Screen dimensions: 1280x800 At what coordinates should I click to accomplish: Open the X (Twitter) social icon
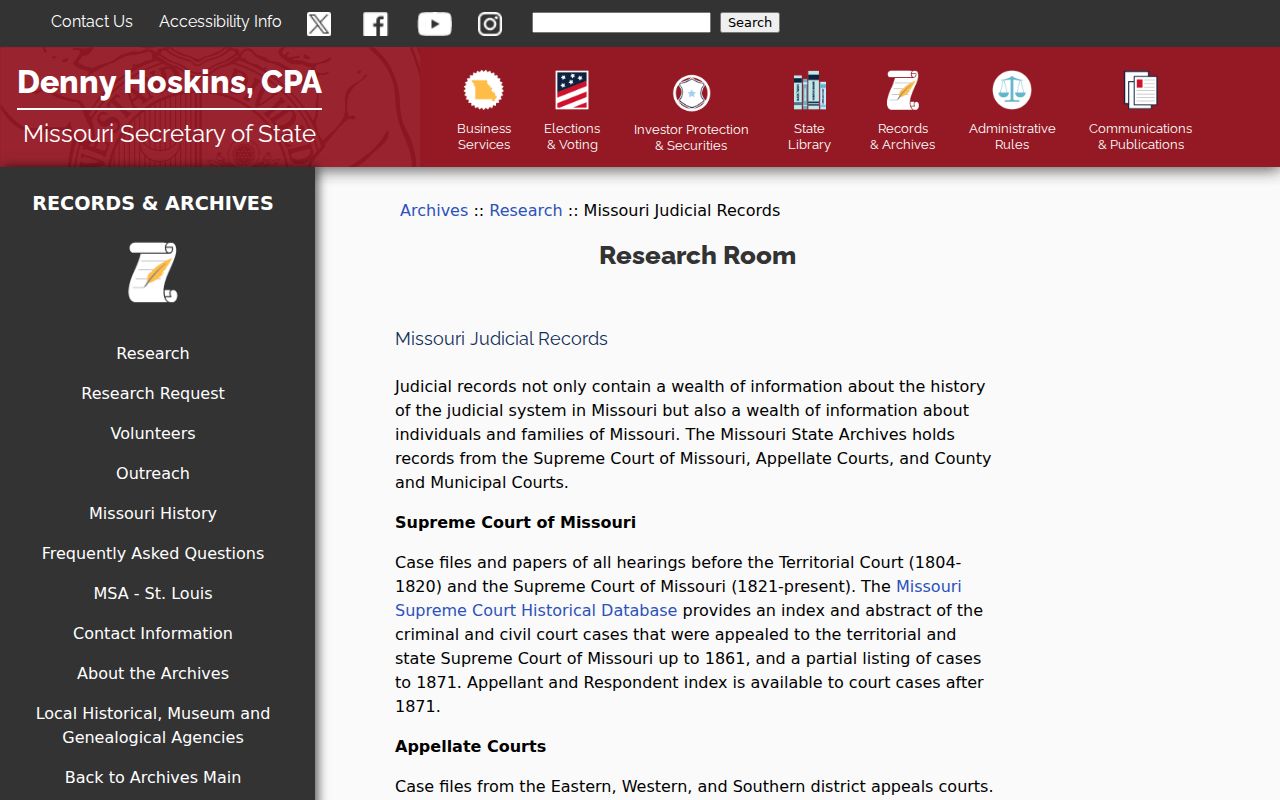click(x=319, y=23)
